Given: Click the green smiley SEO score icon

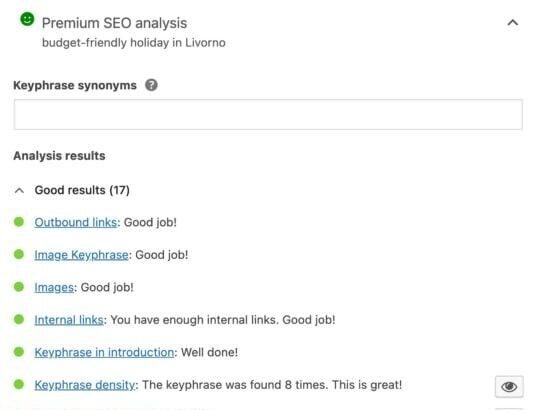Looking at the screenshot, I should tap(27, 19).
